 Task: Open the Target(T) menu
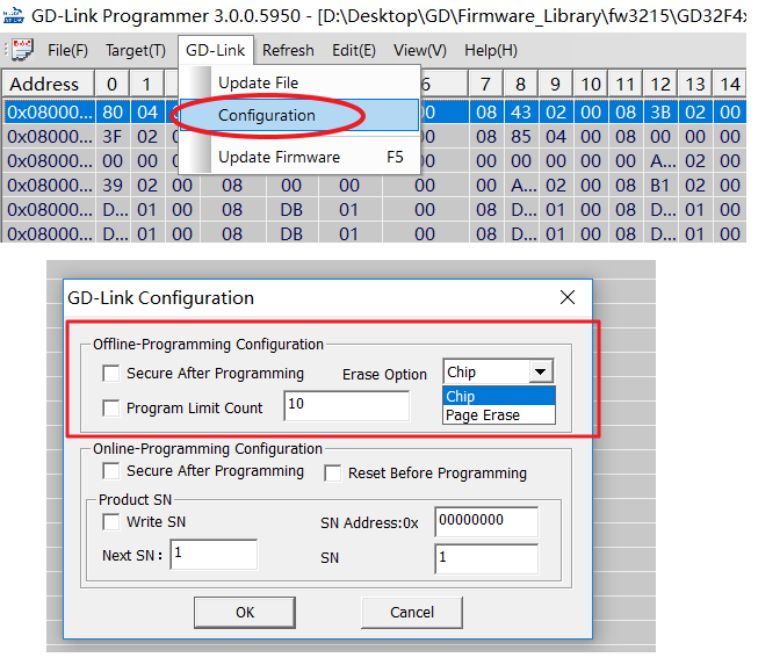(135, 50)
